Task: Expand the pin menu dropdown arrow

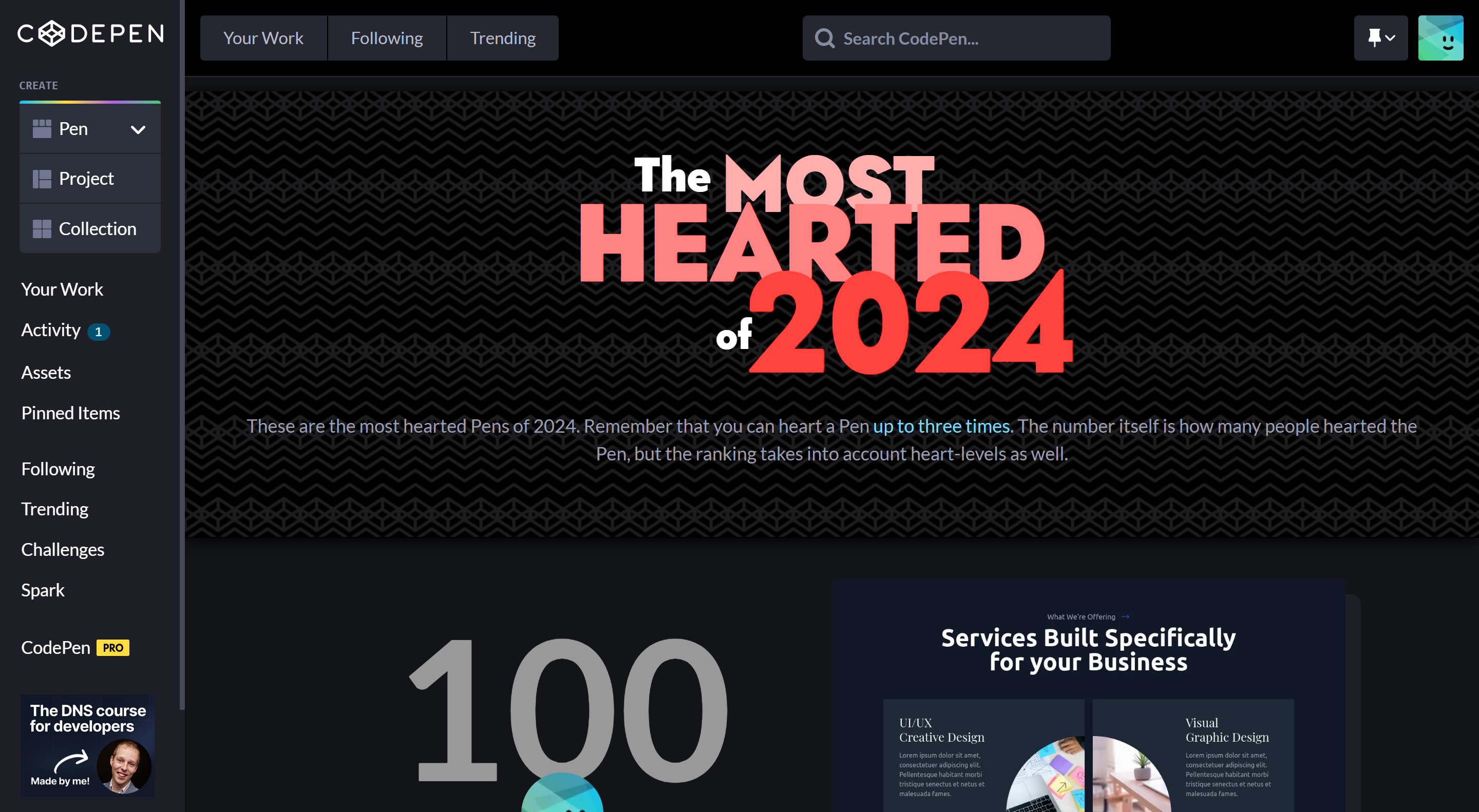Action: pyautogui.click(x=1391, y=38)
